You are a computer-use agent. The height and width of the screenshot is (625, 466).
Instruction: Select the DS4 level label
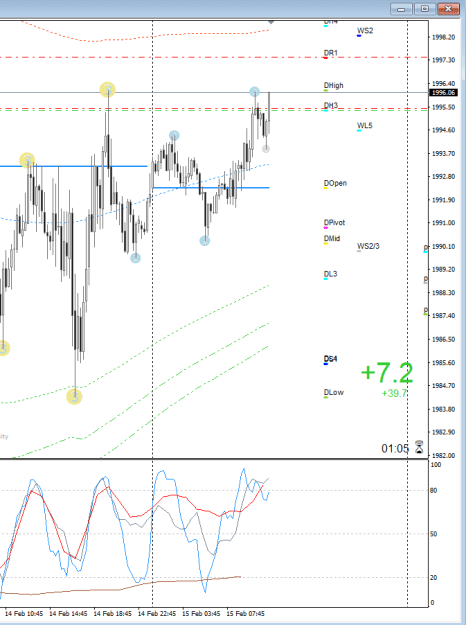click(x=330, y=359)
